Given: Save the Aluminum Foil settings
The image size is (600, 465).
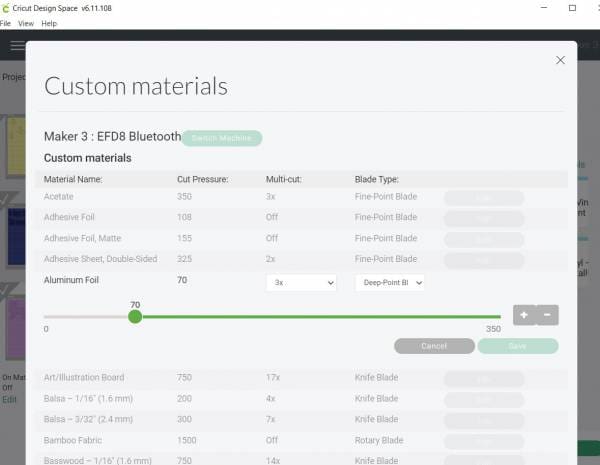Looking at the screenshot, I should [x=518, y=346].
